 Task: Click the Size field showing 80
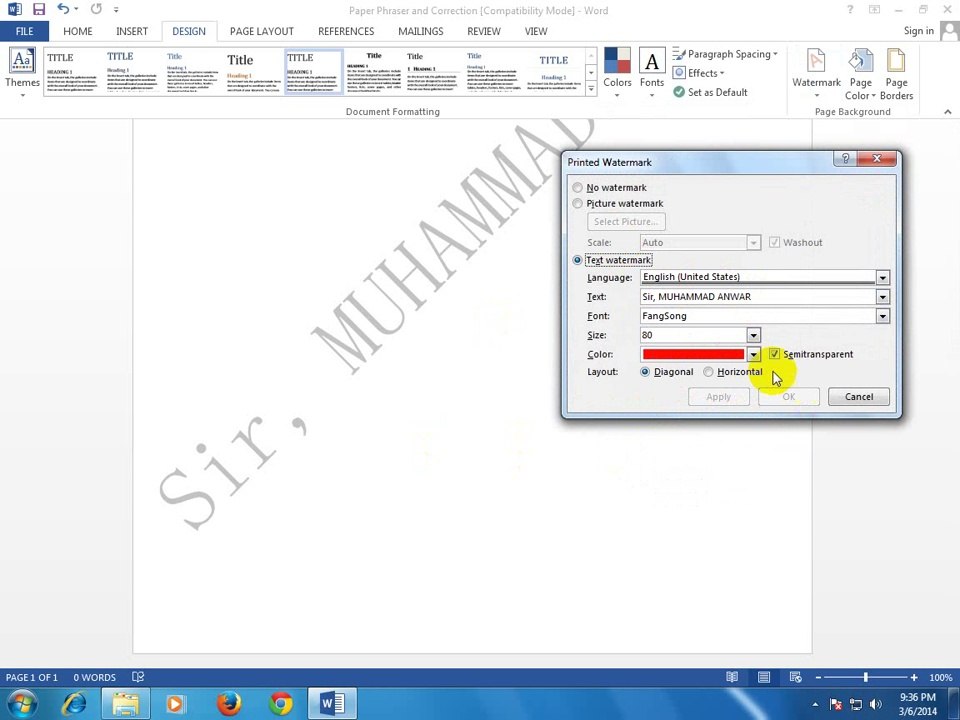pos(693,335)
